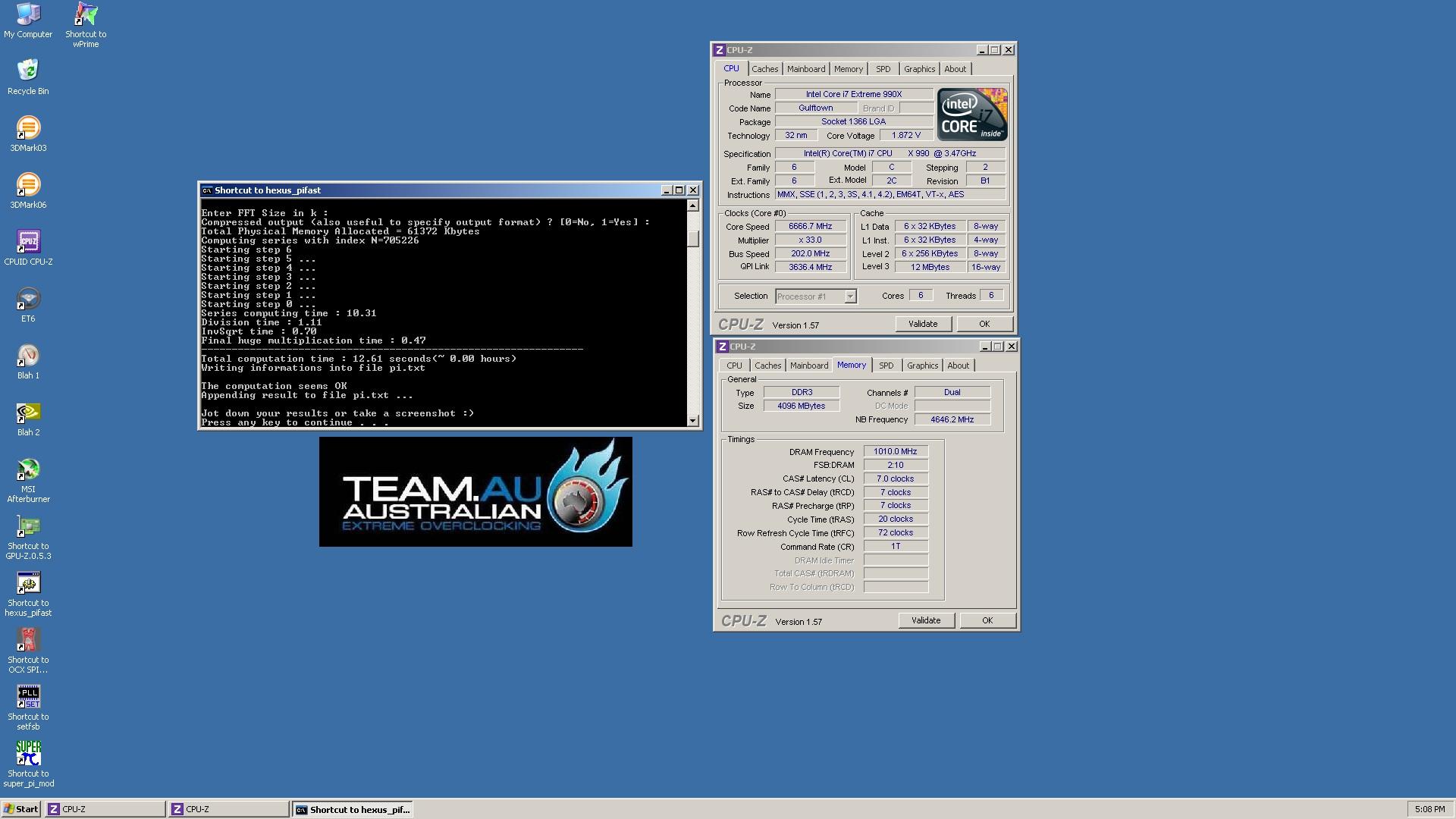1456x819 pixels.
Task: Click the Multiplier x 33.0 value
Action: (x=810, y=240)
